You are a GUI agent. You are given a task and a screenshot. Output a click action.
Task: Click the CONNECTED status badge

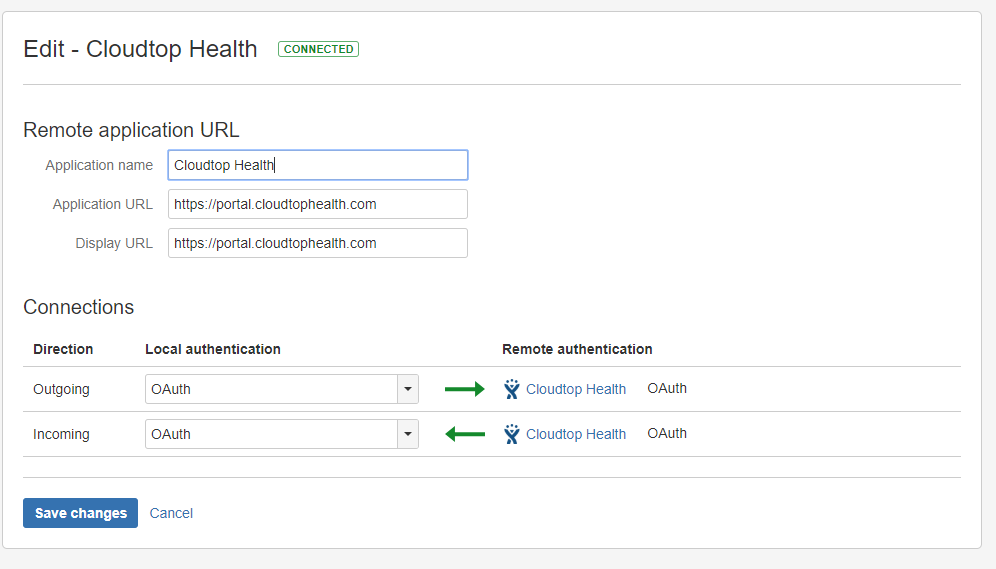pos(318,49)
